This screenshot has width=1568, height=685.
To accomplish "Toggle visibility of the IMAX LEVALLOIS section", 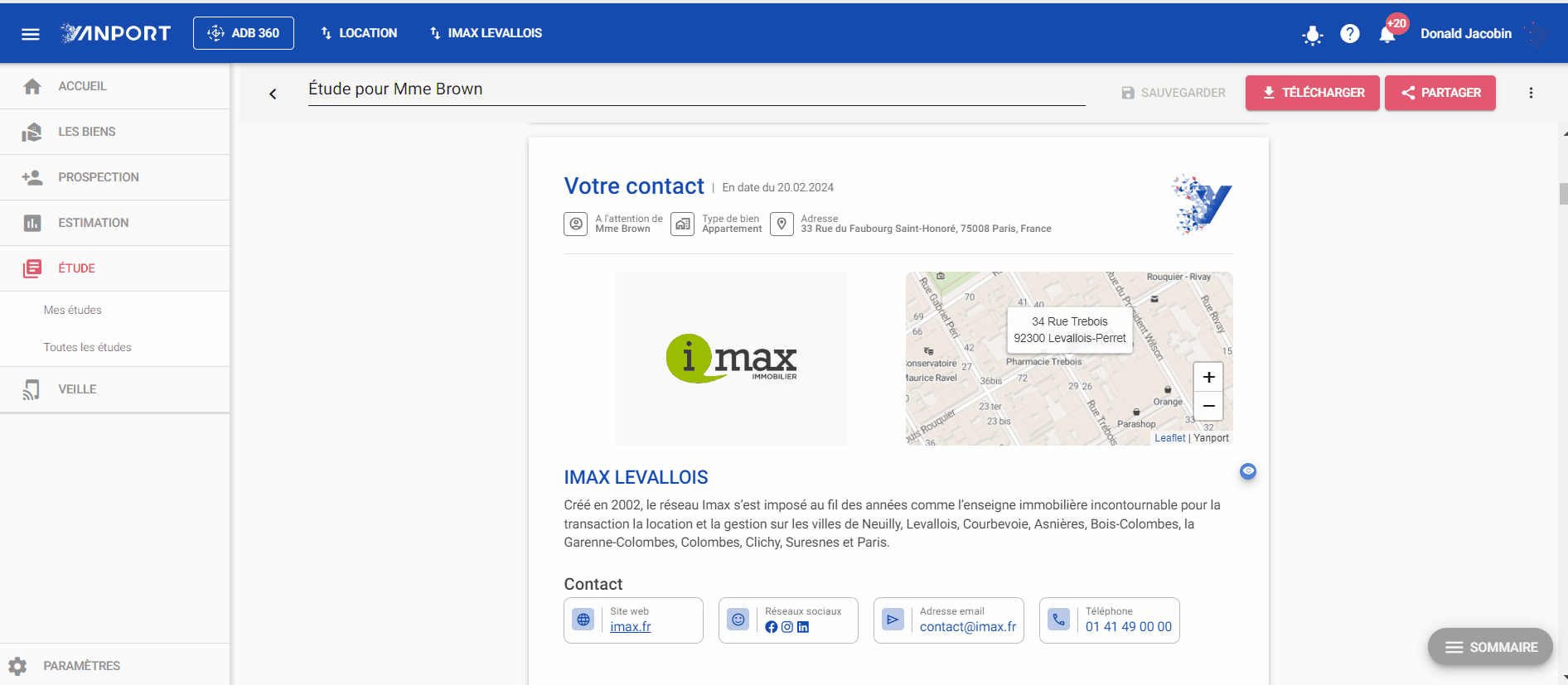I will point(1248,471).
